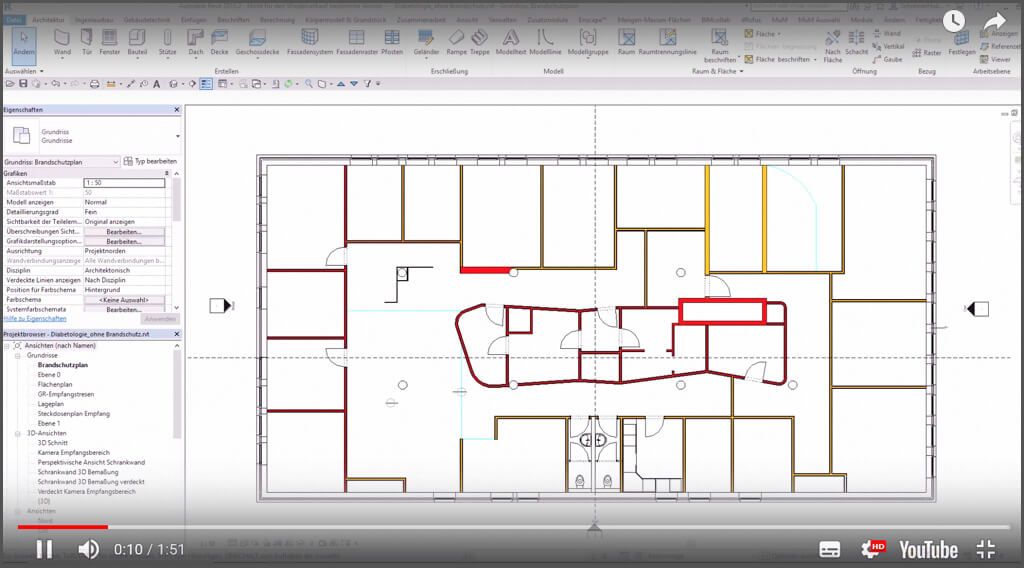Image resolution: width=1024 pixels, height=568 pixels.
Task: Select the Wand (wall) tool
Action: coord(62,41)
